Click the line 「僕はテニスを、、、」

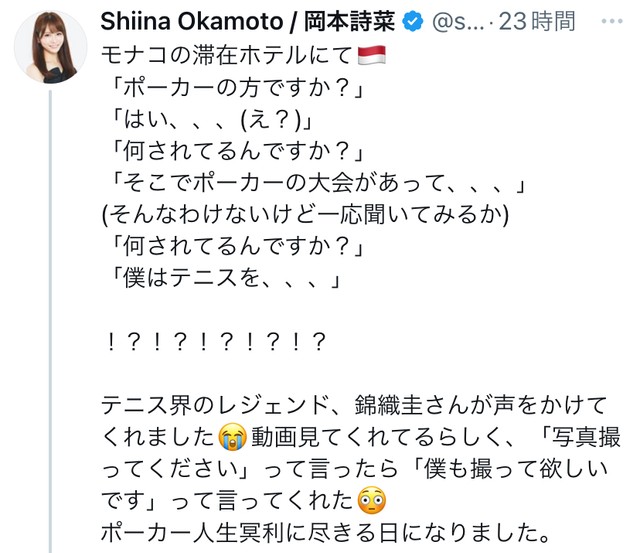pos(222,278)
